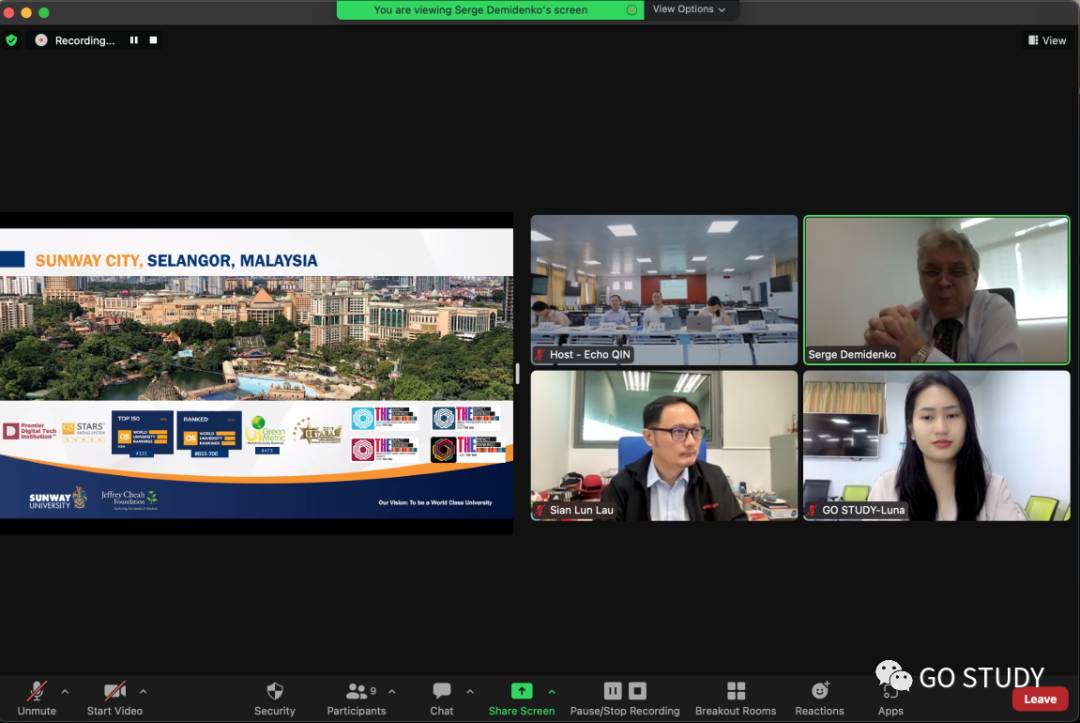Viewport: 1080px width, 723px height.
Task: Click the red Leave button
Action: (x=1040, y=699)
